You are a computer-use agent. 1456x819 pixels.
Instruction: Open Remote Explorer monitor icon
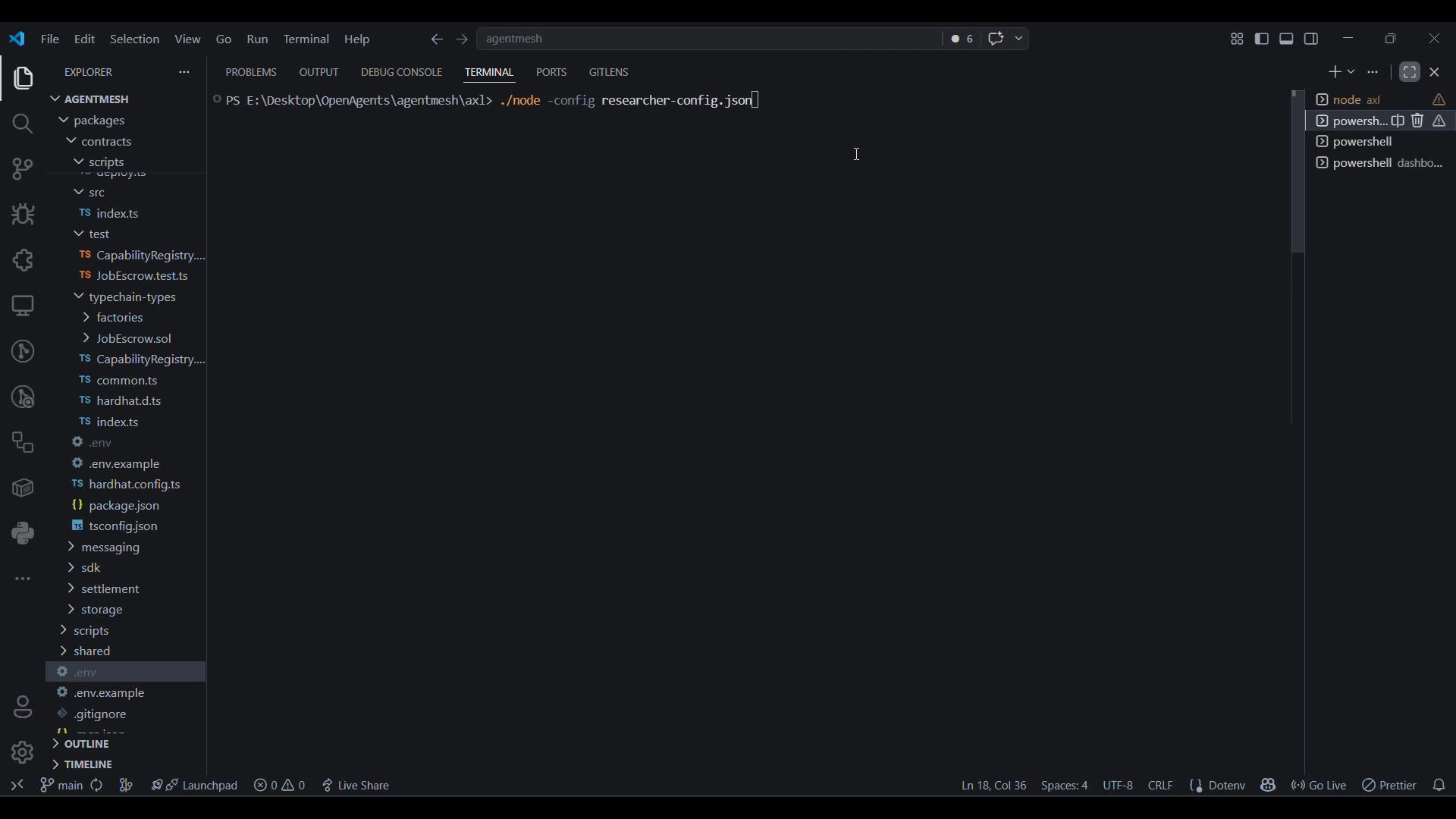point(23,306)
